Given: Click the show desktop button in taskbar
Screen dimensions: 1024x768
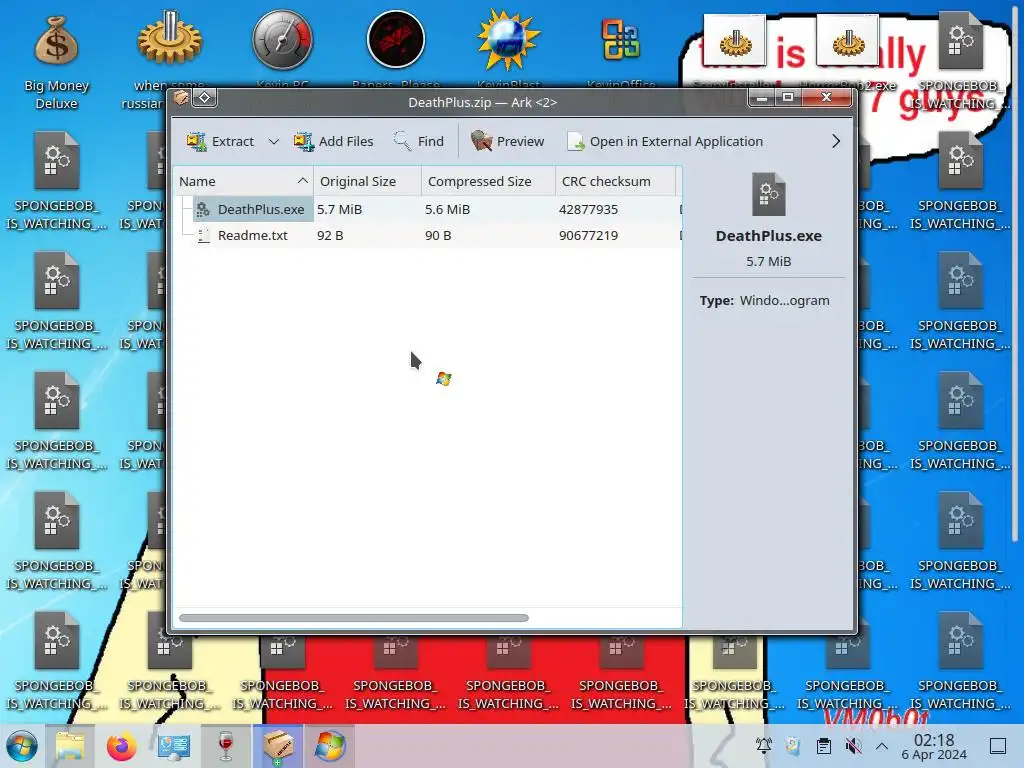Looking at the screenshot, I should click(x=998, y=746).
